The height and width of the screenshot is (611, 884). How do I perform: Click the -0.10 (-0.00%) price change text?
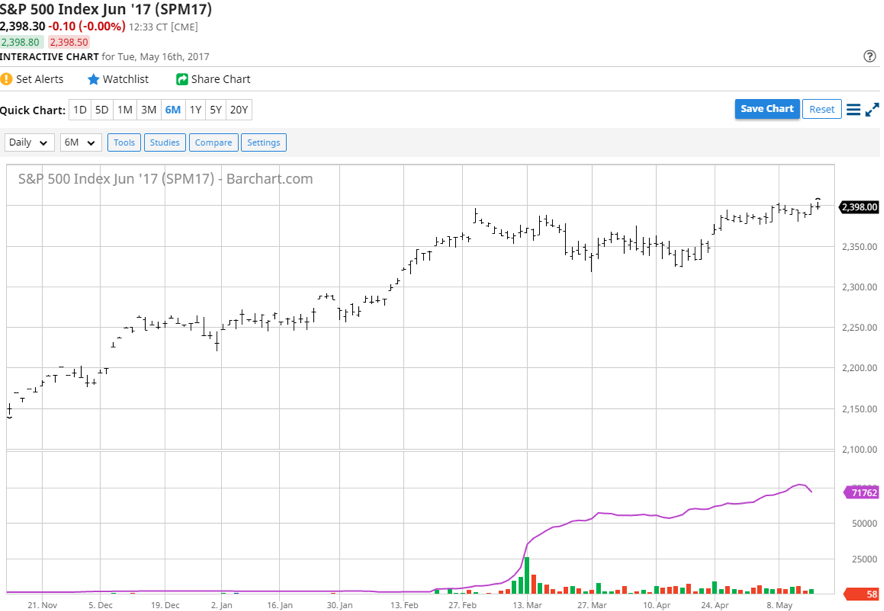pos(87,26)
